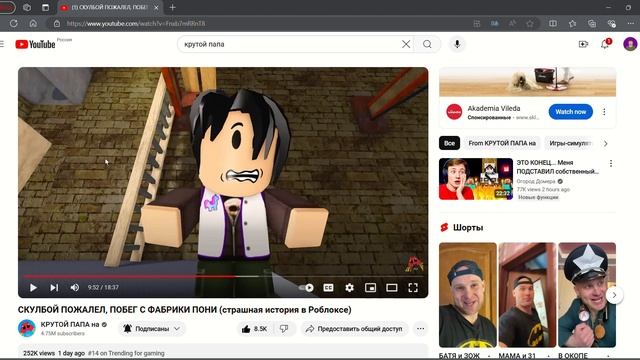Open ЭТО КОНЕЦ video thumbnail
Screen dimensions: 640x360
pyautogui.click(x=476, y=179)
